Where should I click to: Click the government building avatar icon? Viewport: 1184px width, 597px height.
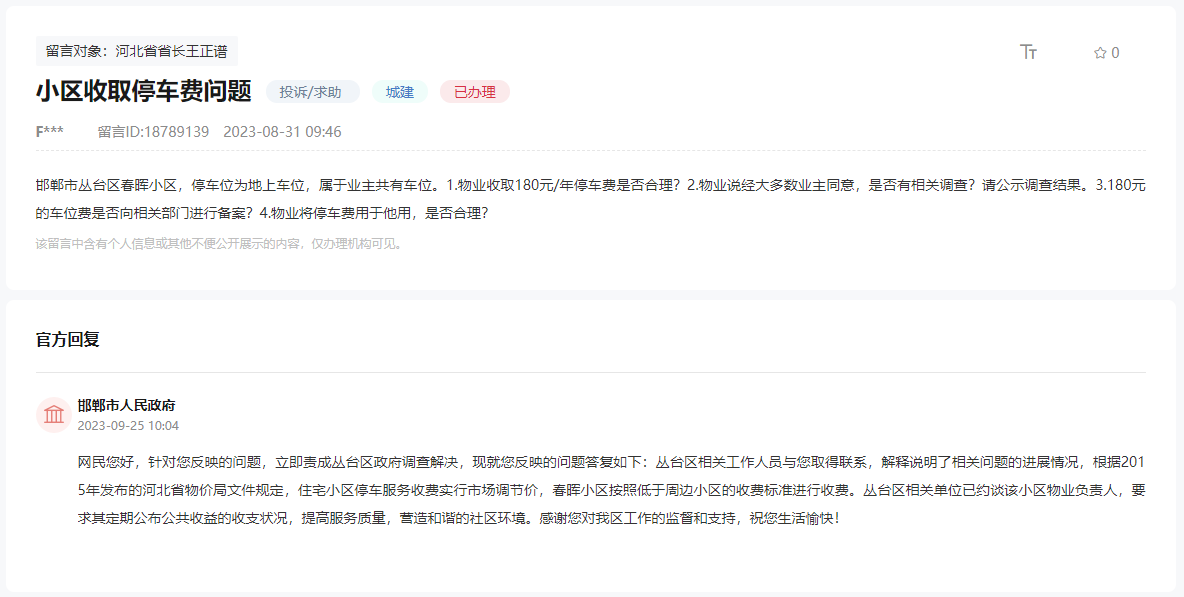54,414
